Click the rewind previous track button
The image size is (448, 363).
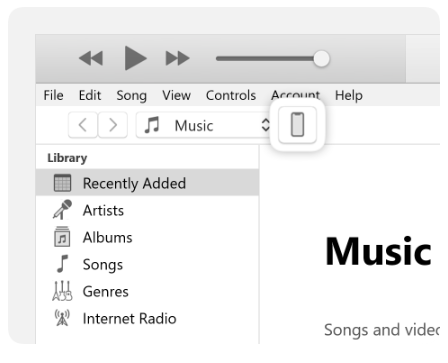[x=91, y=58]
